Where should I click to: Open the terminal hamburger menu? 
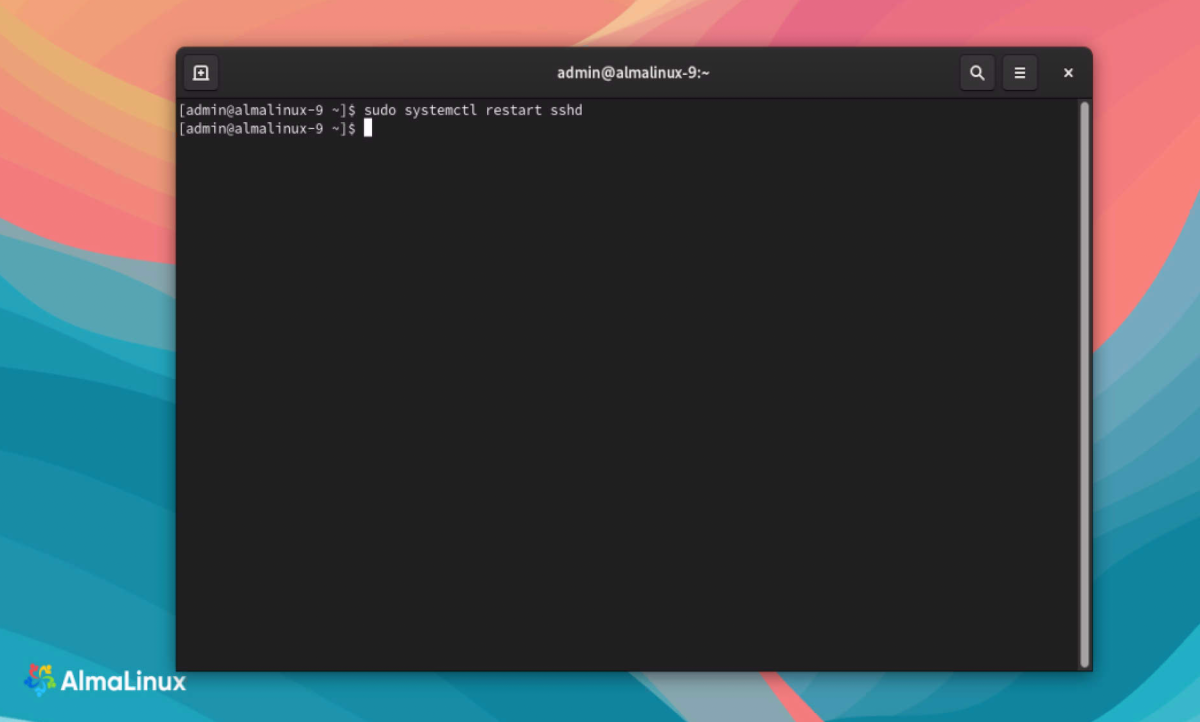coord(1020,73)
